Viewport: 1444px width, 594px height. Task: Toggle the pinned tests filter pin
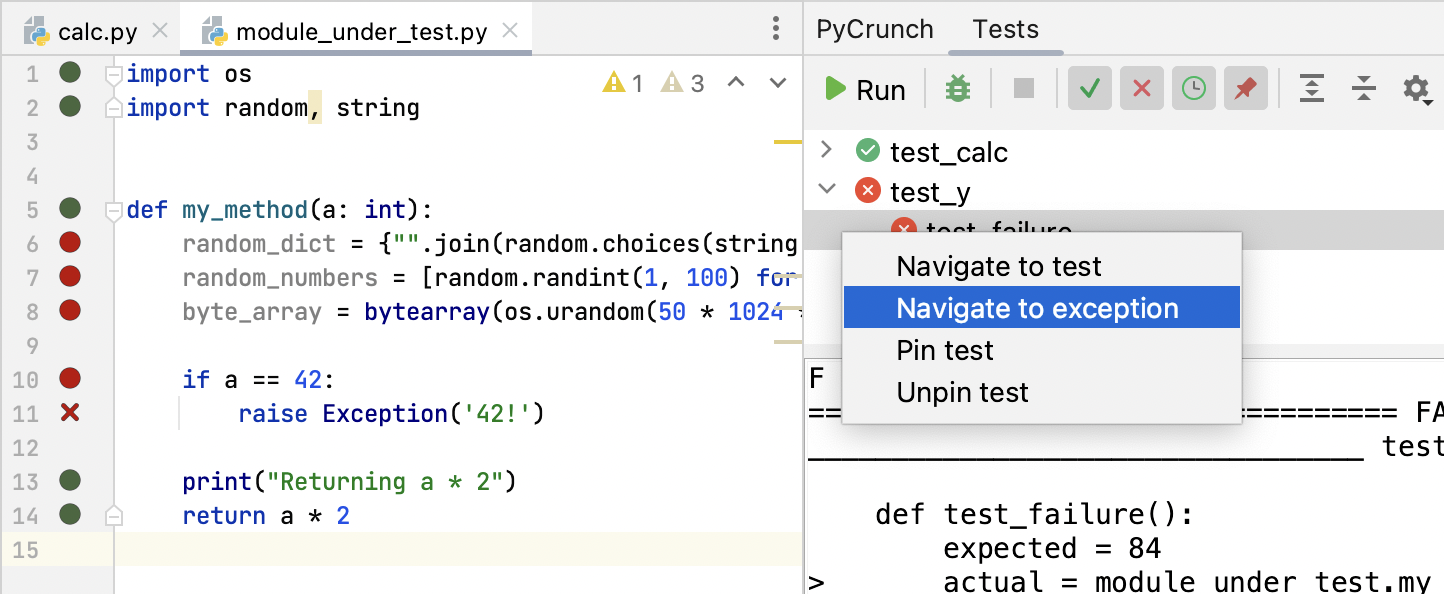1245,89
